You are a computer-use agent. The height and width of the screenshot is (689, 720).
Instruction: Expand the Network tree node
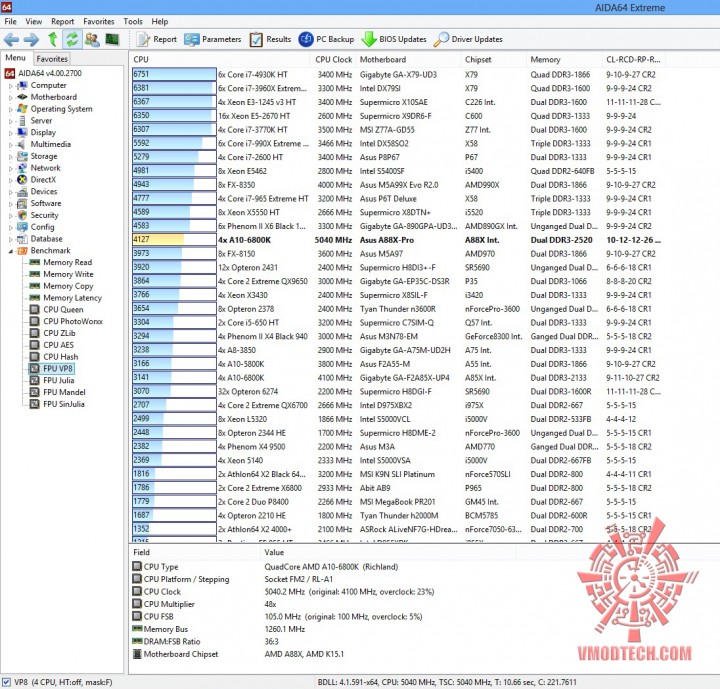coord(11,169)
